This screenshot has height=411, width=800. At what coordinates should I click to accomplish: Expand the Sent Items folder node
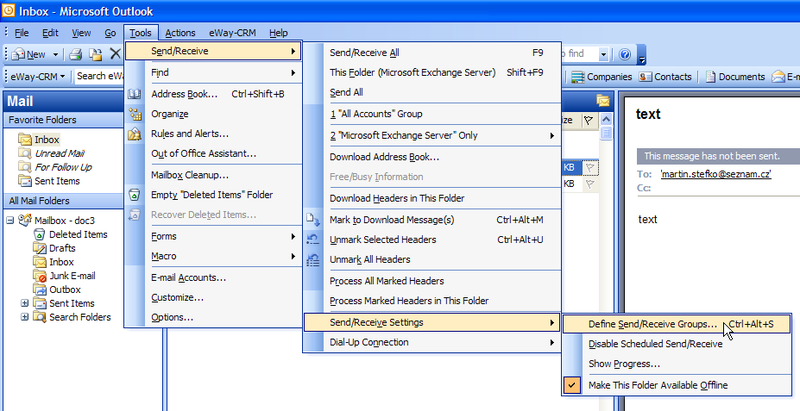click(24, 303)
